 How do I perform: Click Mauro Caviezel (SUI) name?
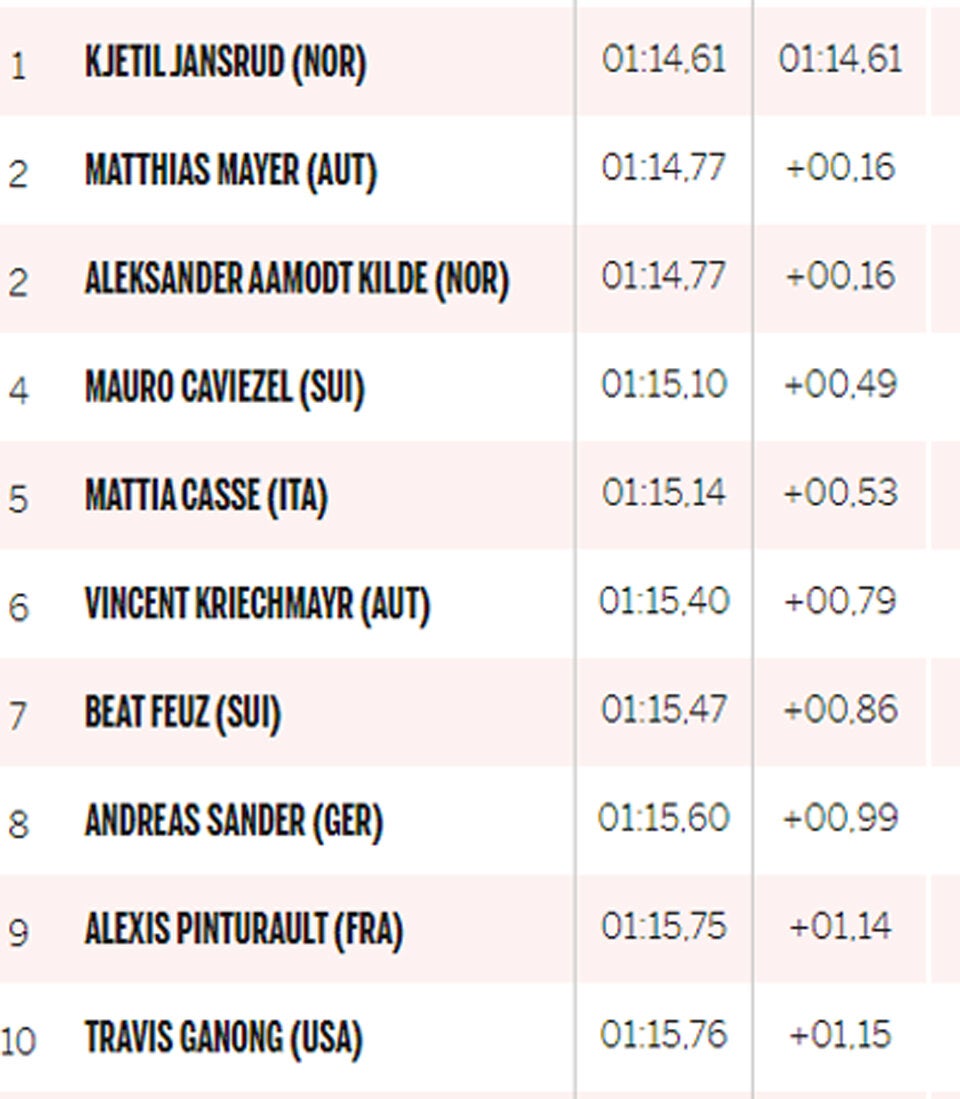pos(224,387)
